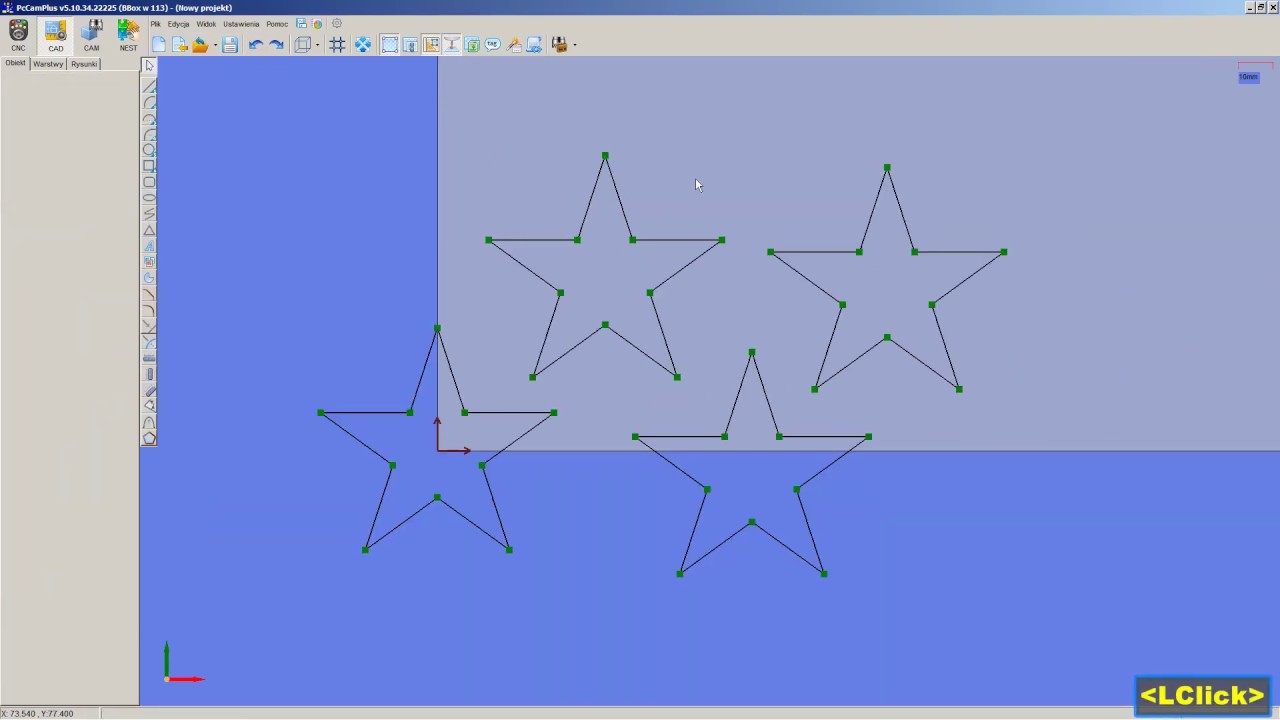Image resolution: width=1280 pixels, height=720 pixels.
Task: Select the line drawing tool
Action: pos(149,86)
